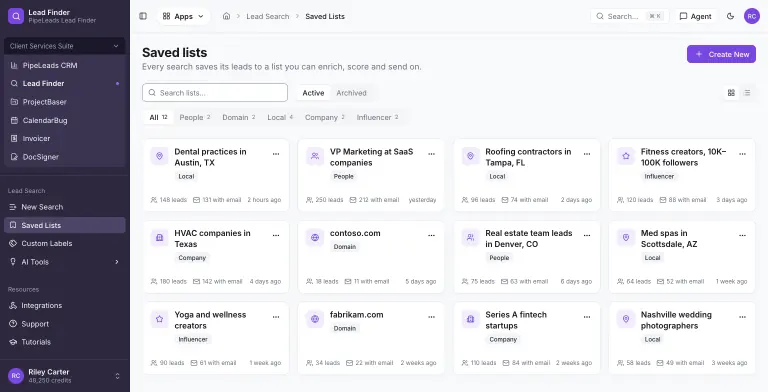Switch to list view
The width and height of the screenshot is (768, 392).
(747, 93)
